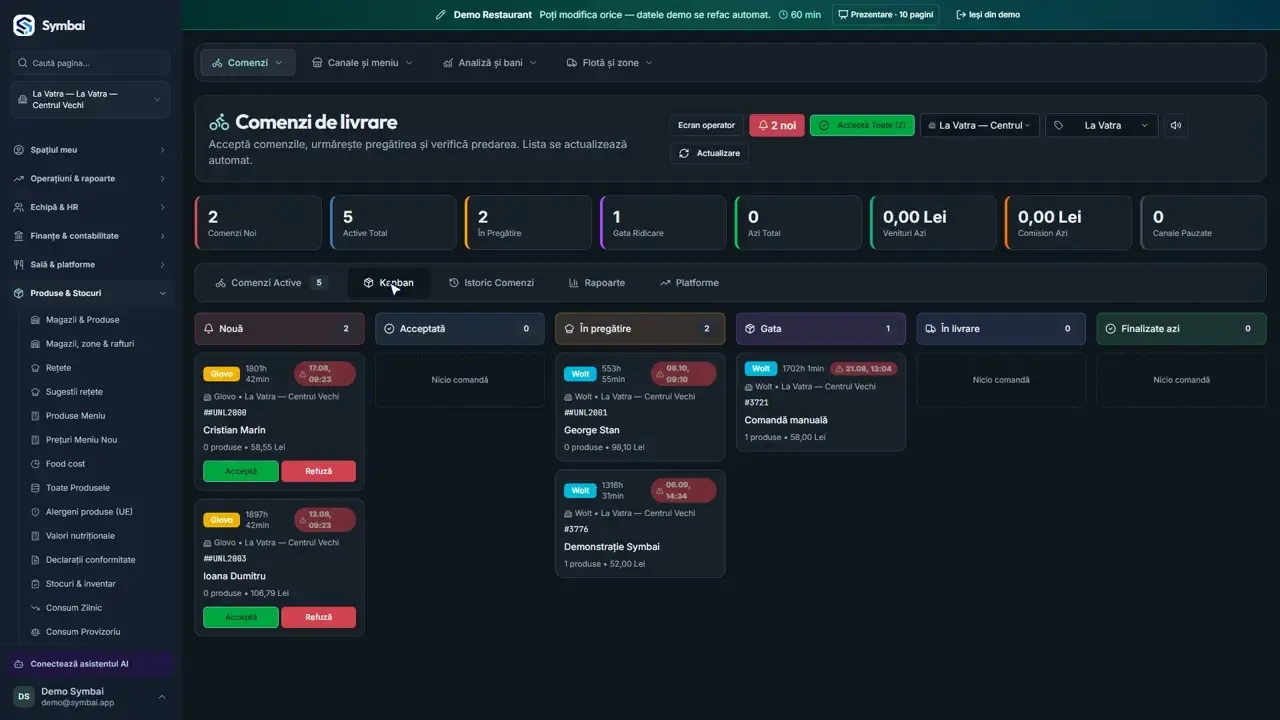This screenshot has width=1280, height=720.
Task: Click the Magazii & Produse icon
Action: pyautogui.click(x=36, y=320)
